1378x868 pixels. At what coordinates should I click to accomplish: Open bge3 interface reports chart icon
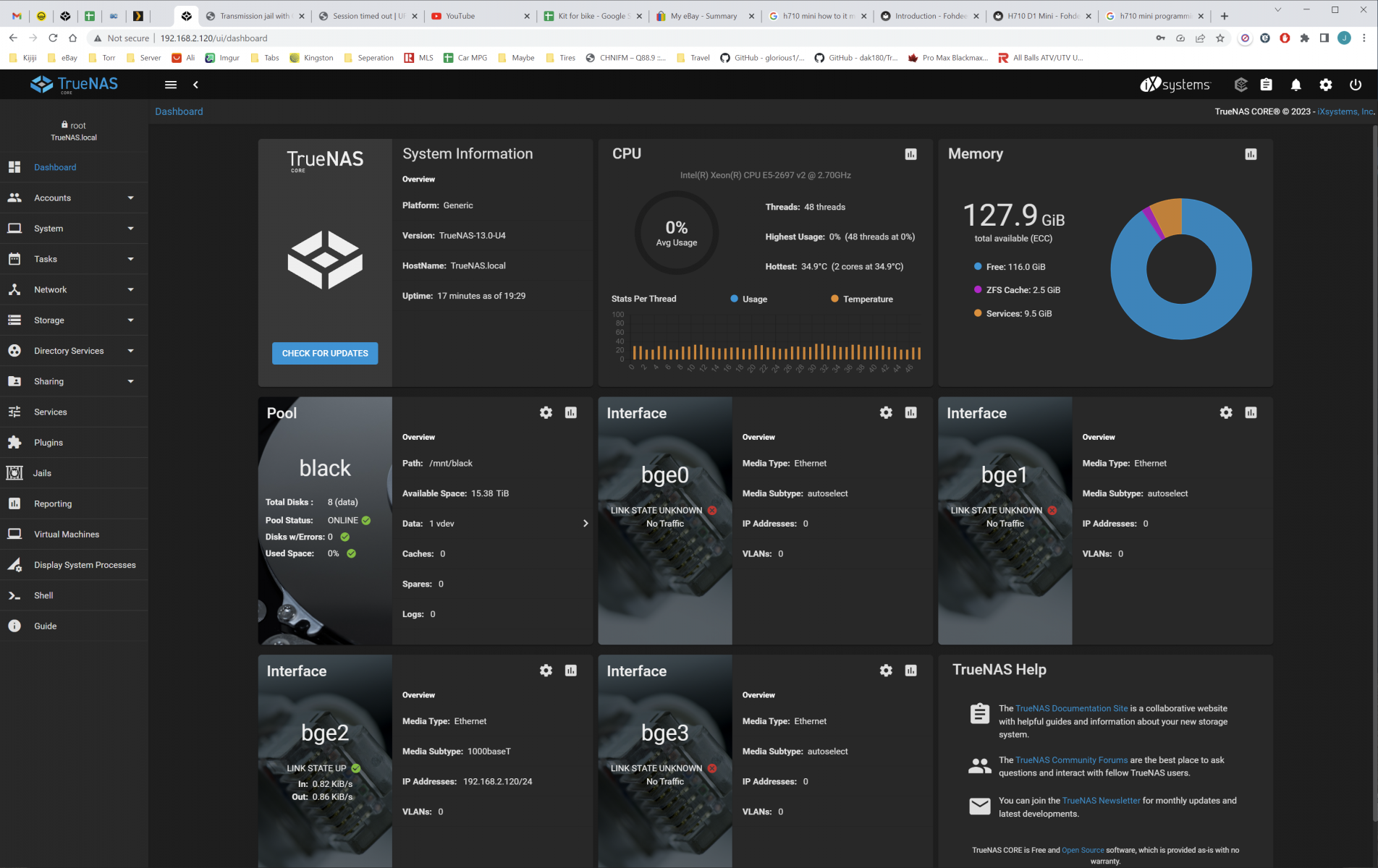pos(910,671)
